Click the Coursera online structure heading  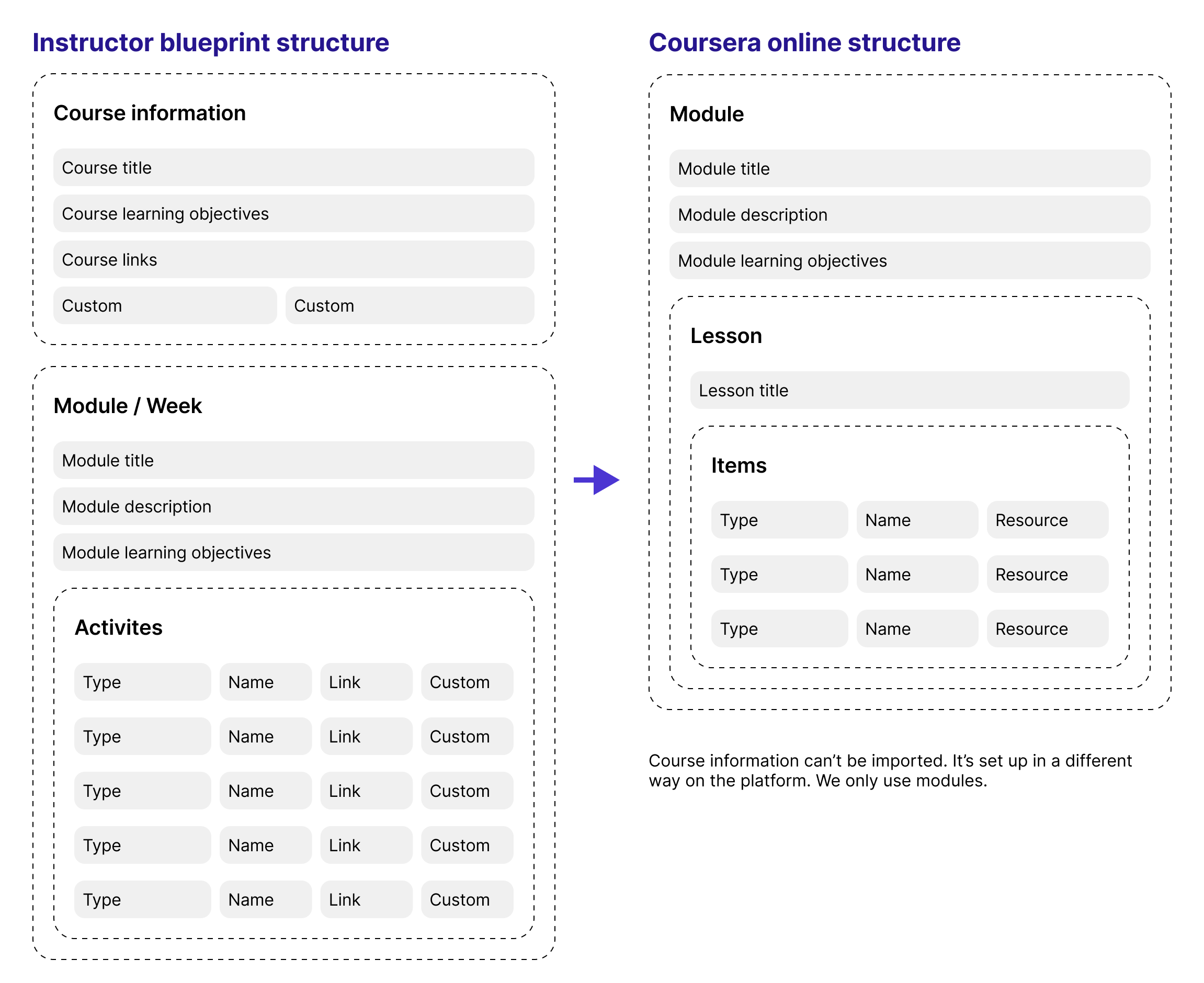(804, 42)
